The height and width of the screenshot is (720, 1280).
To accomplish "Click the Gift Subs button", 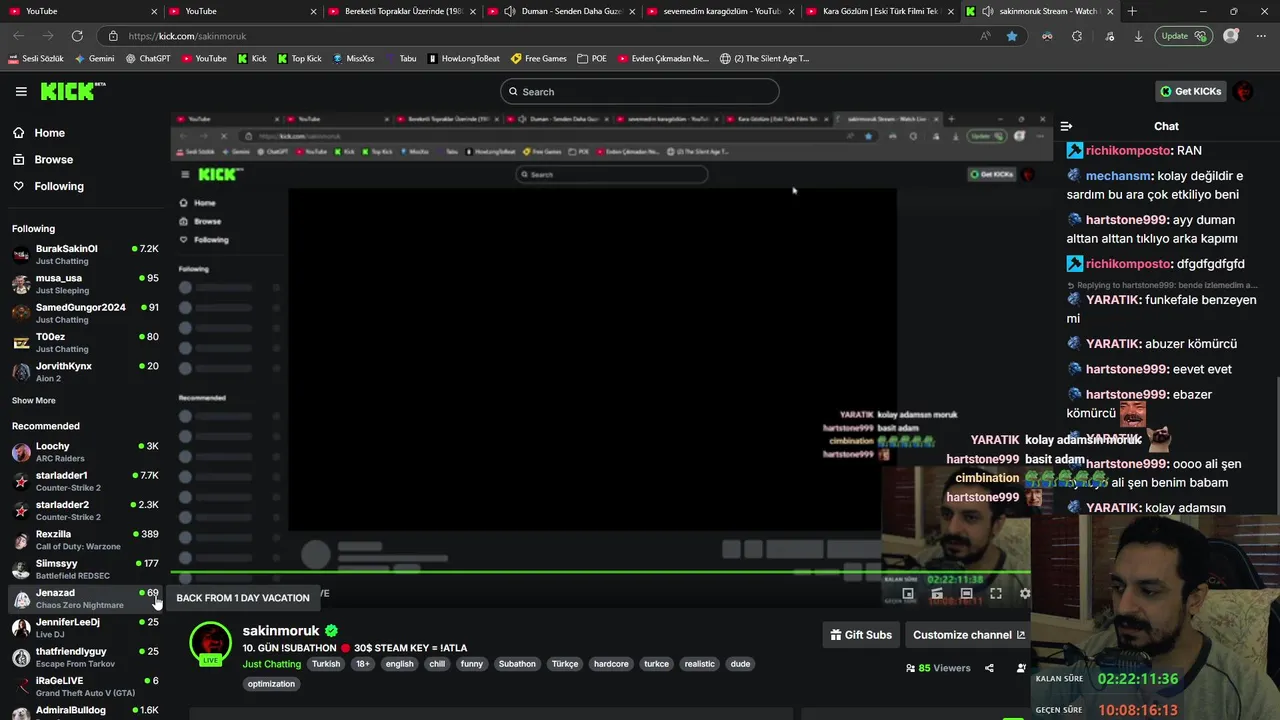I will coord(861,635).
